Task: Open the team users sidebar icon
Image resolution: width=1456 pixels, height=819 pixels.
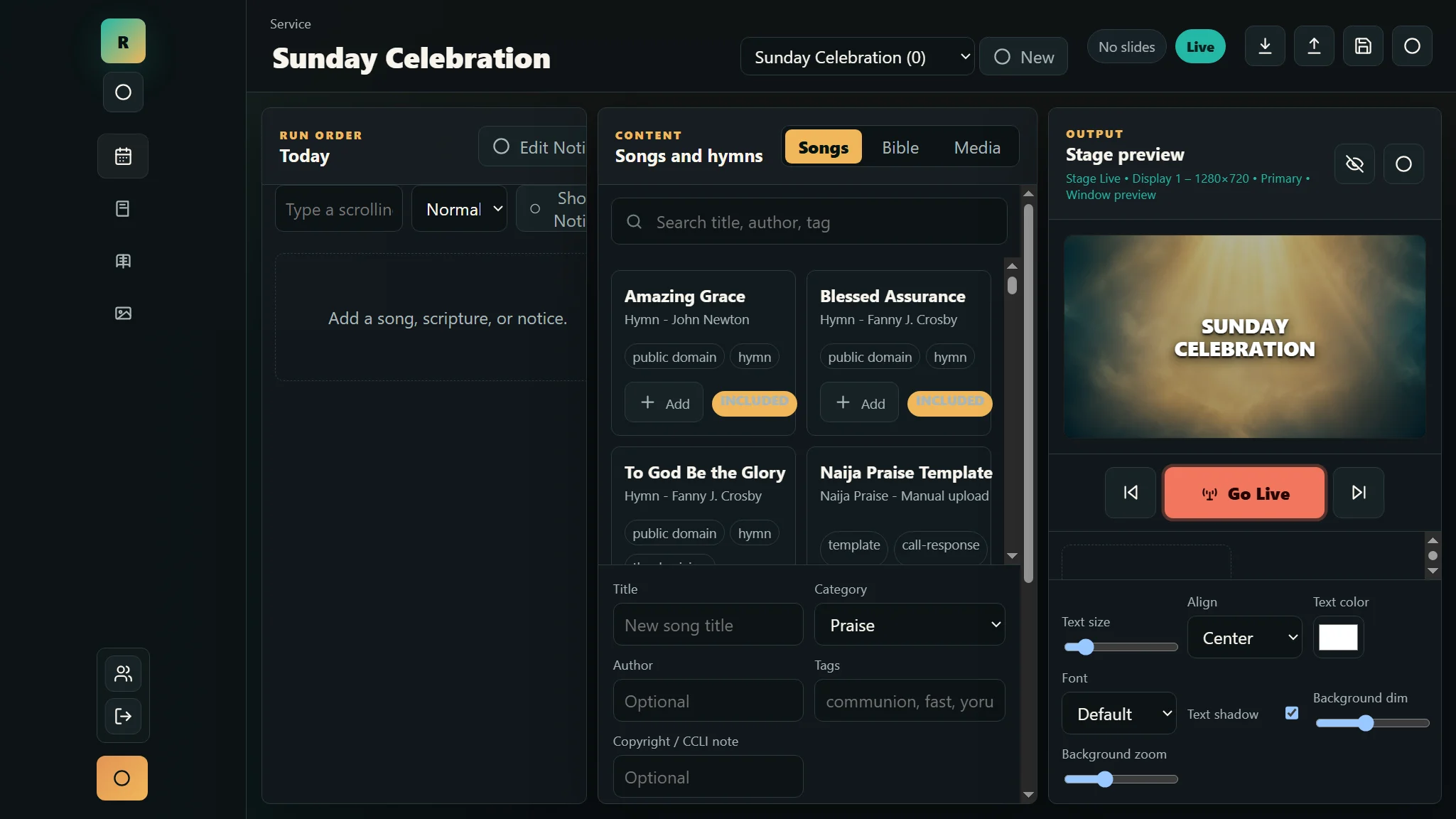Action: click(x=123, y=673)
